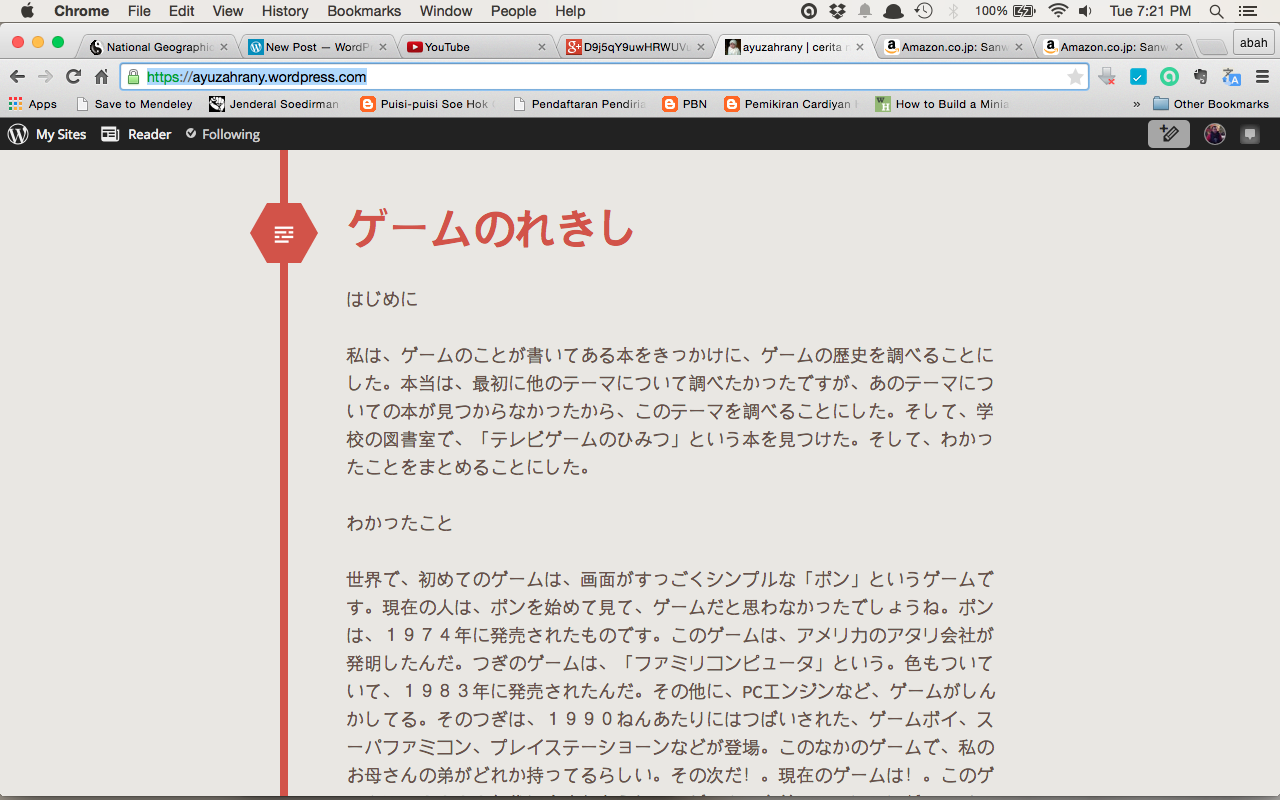Open the Other Bookmarks folder
Screen dimensions: 1280x800
coord(1210,104)
